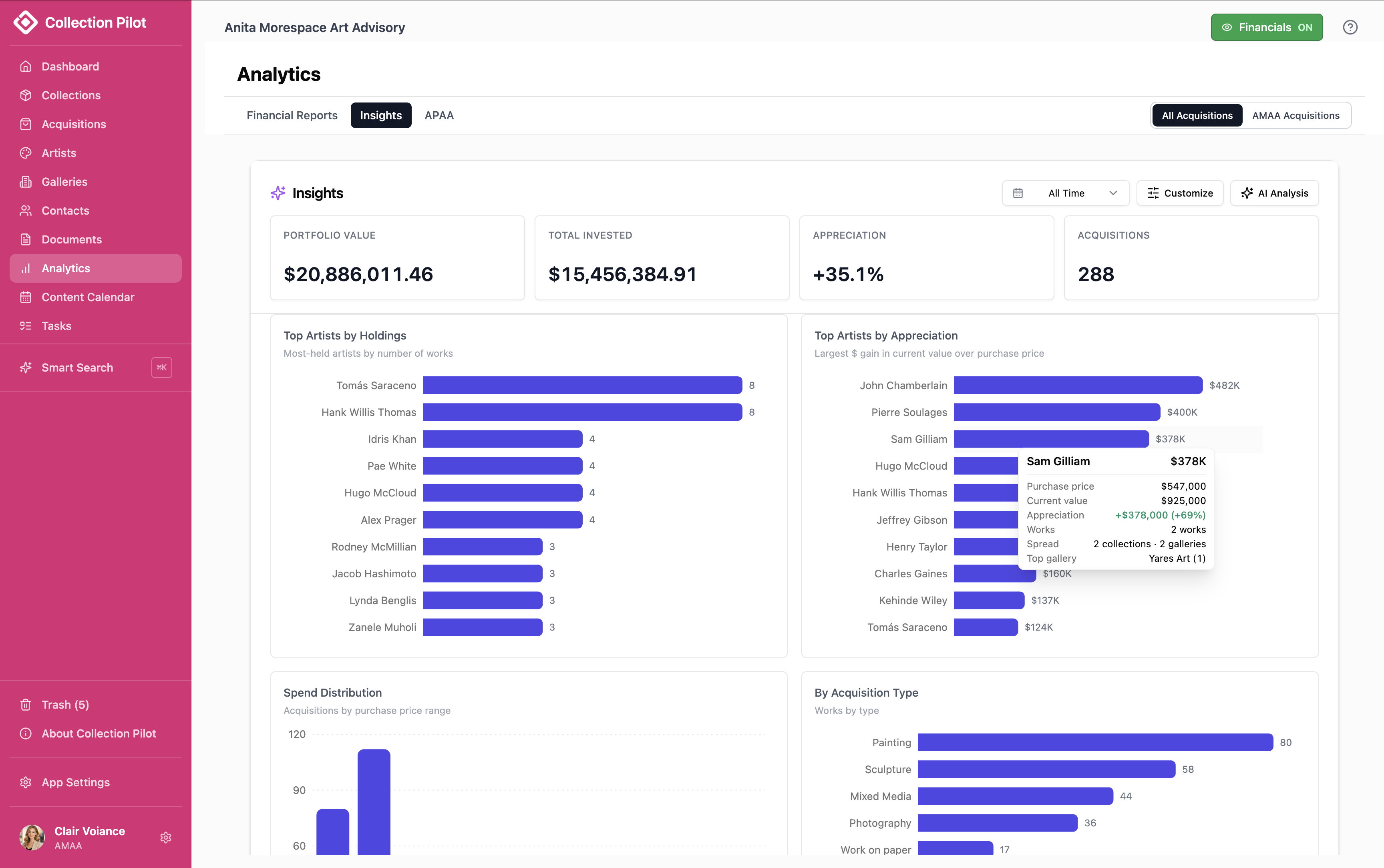Open user settings gear beside Clair Voiance

click(x=166, y=838)
